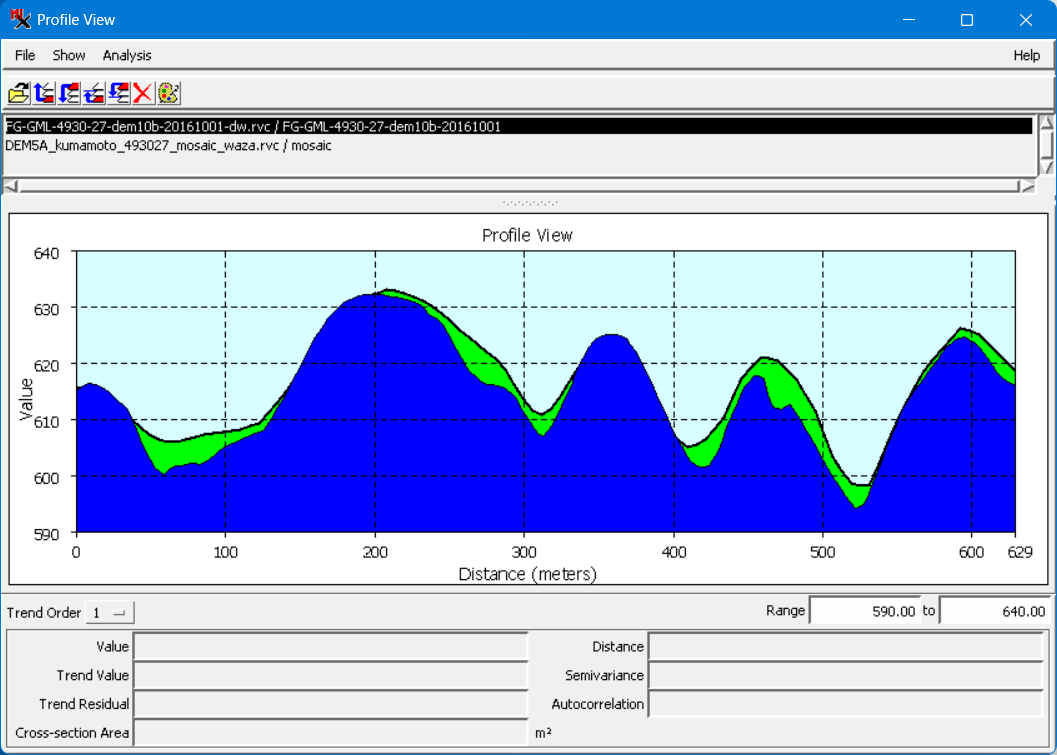Viewport: 1057px width, 755px height.
Task: Click right arrow of horizontal list scrollbar
Action: click(x=1027, y=186)
